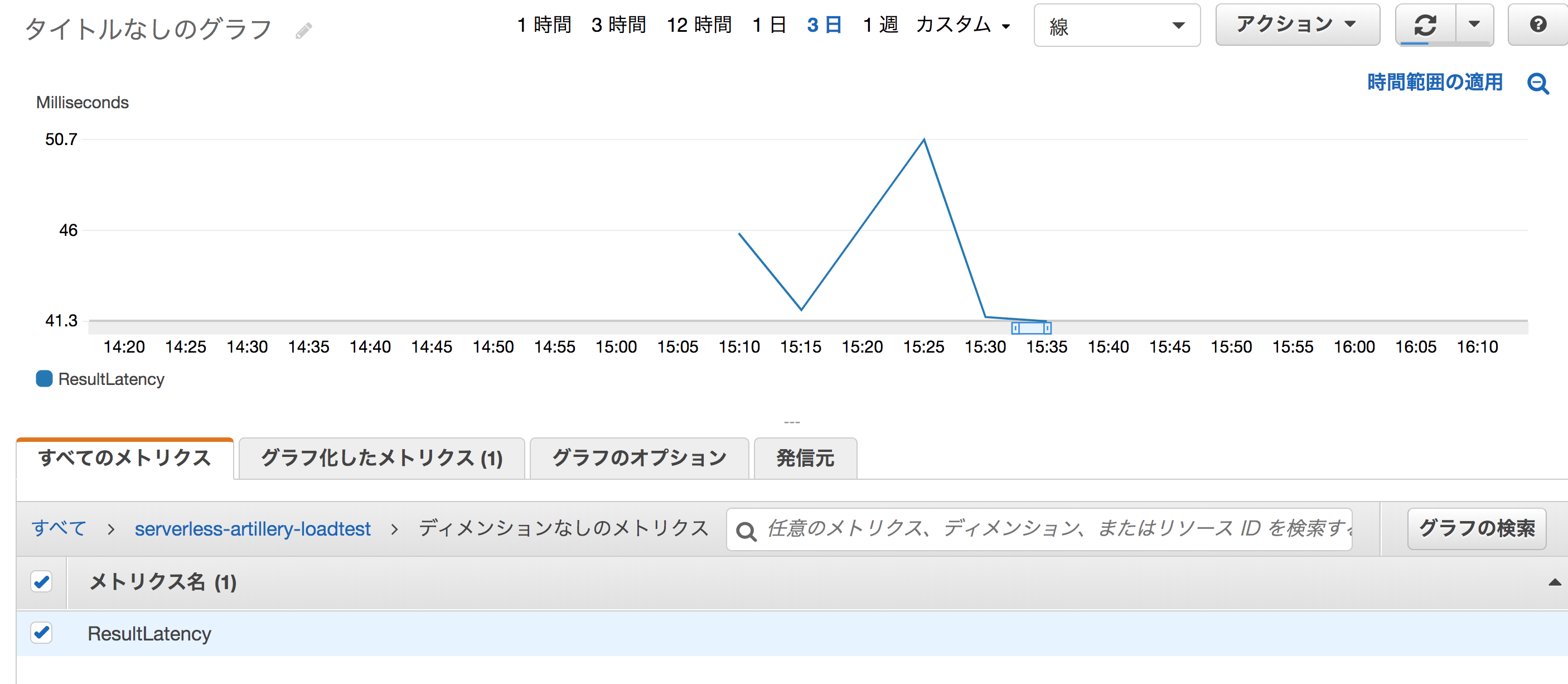1568x684 pixels.
Task: Click the panel resize handle dashes
Action: pos(791,422)
